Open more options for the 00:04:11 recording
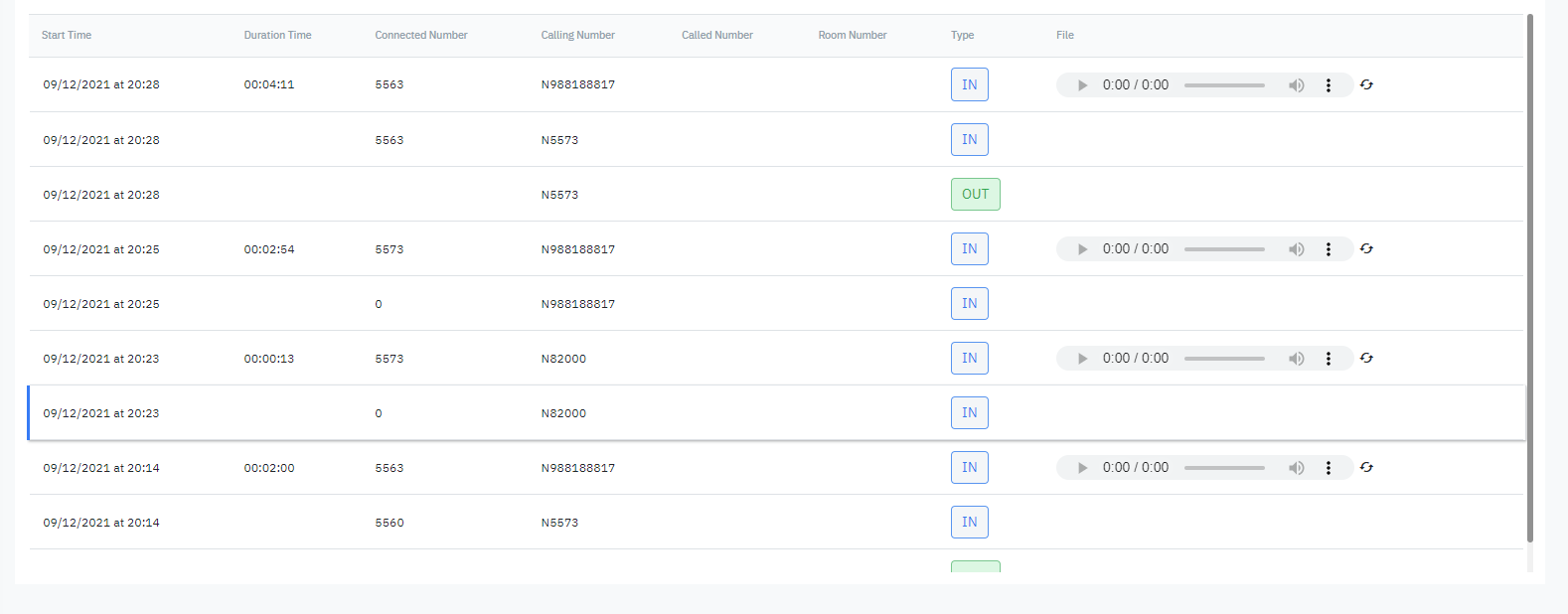The width and height of the screenshot is (1568, 614). [1329, 85]
